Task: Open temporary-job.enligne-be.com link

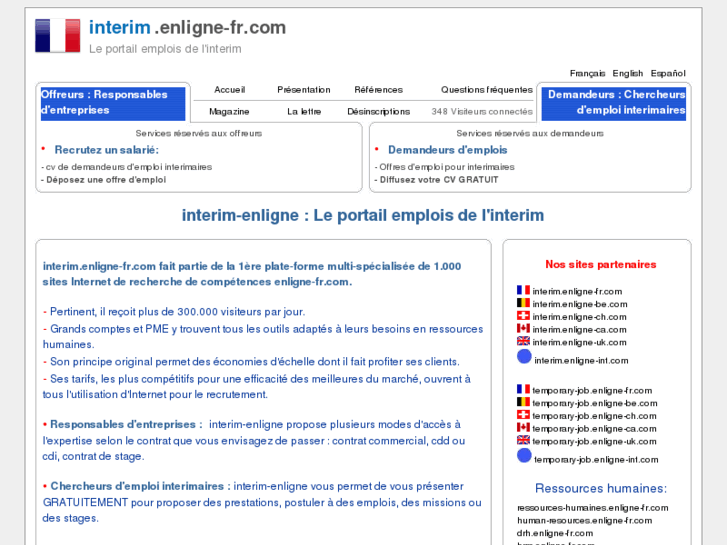Action: [595, 403]
